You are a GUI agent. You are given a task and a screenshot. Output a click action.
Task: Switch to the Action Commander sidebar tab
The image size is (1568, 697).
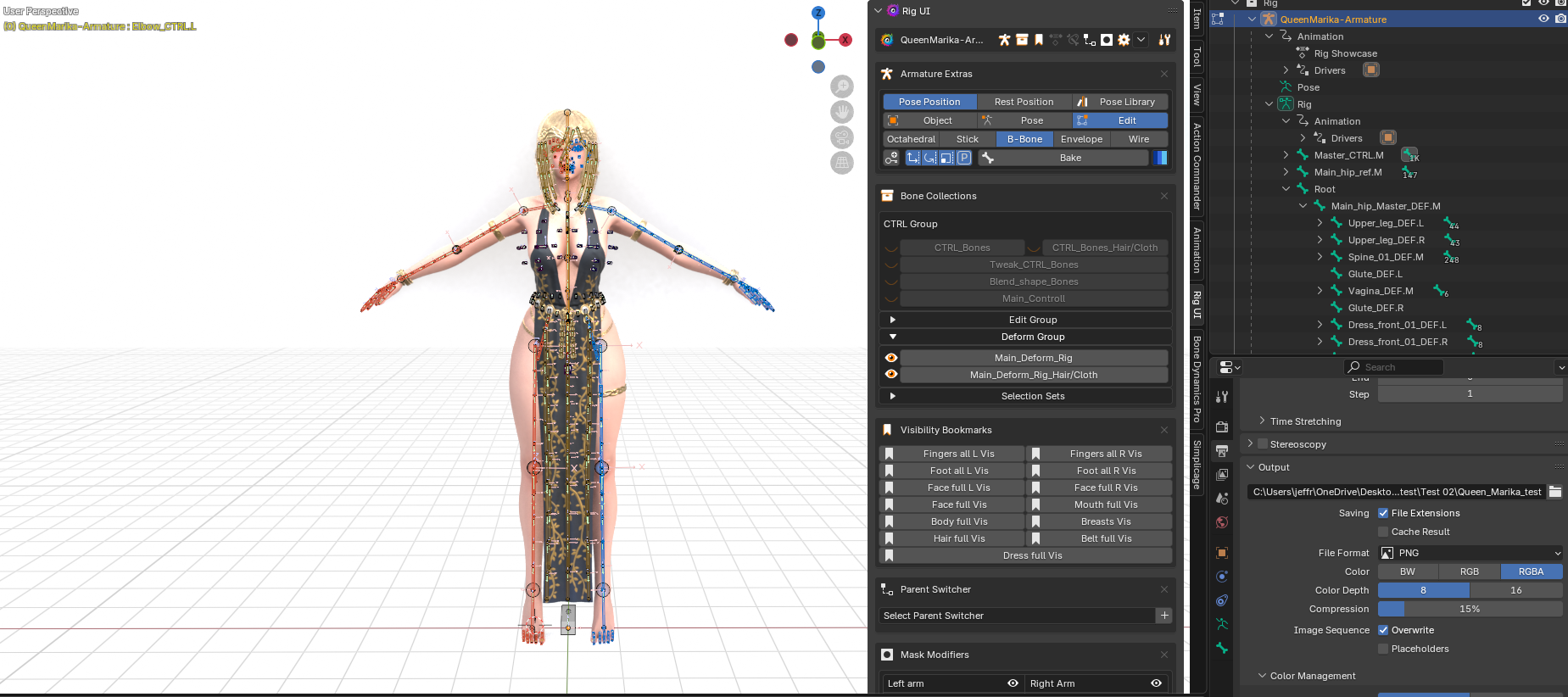[x=1197, y=166]
